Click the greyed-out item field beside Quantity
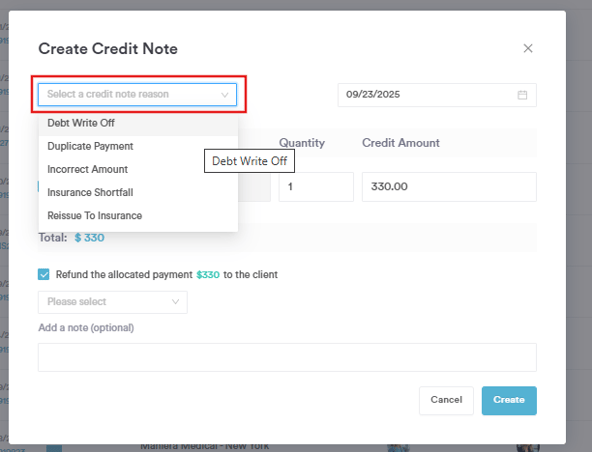Viewport: 592px width, 452px height. point(254,187)
